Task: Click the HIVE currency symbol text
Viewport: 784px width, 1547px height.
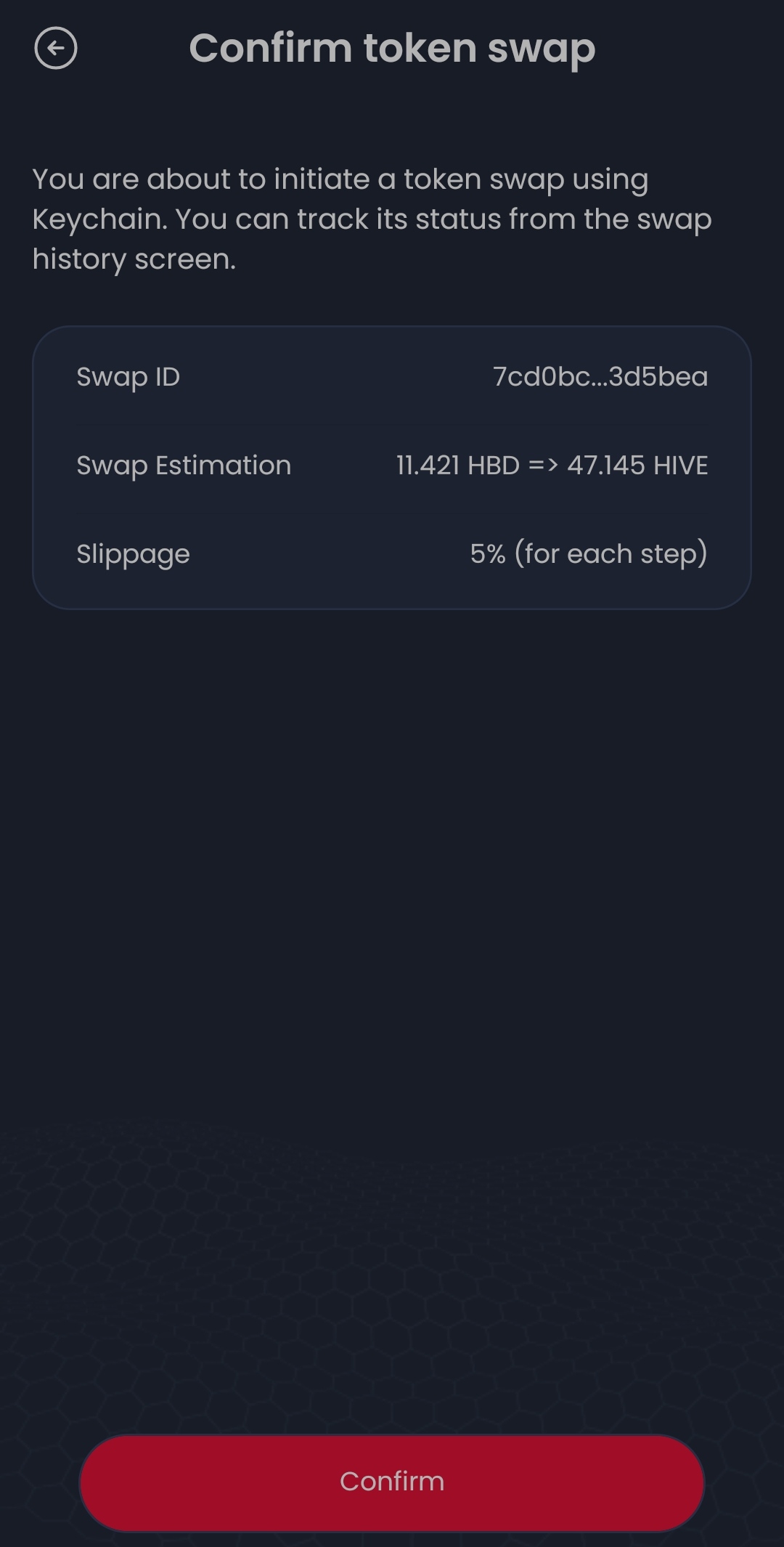Action: click(x=681, y=466)
